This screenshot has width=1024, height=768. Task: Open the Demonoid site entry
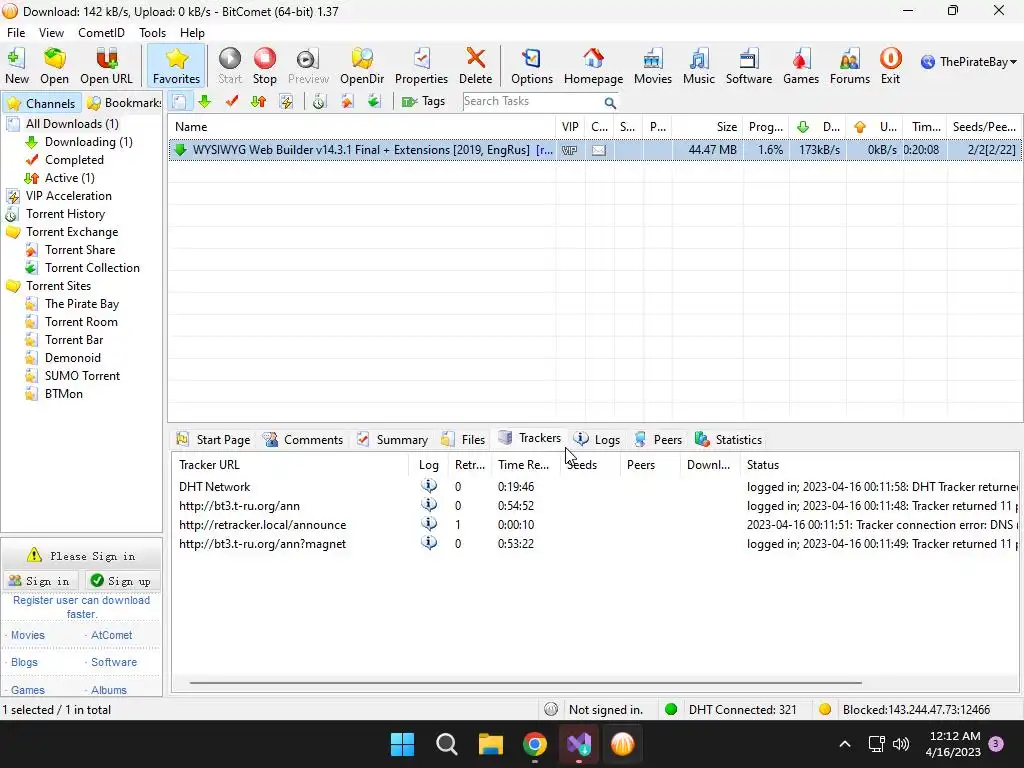[72, 358]
